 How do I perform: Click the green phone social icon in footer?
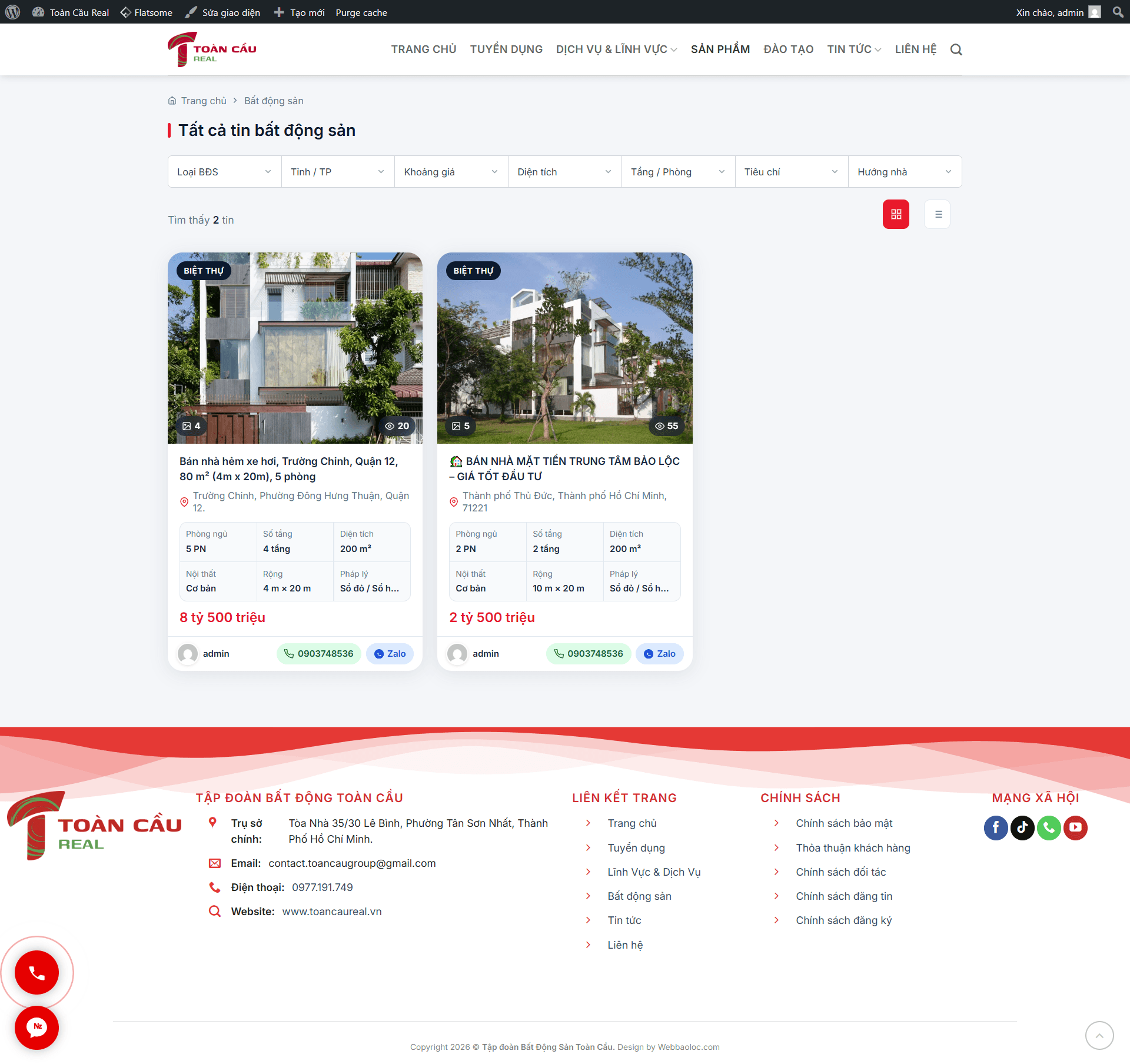tap(1049, 827)
